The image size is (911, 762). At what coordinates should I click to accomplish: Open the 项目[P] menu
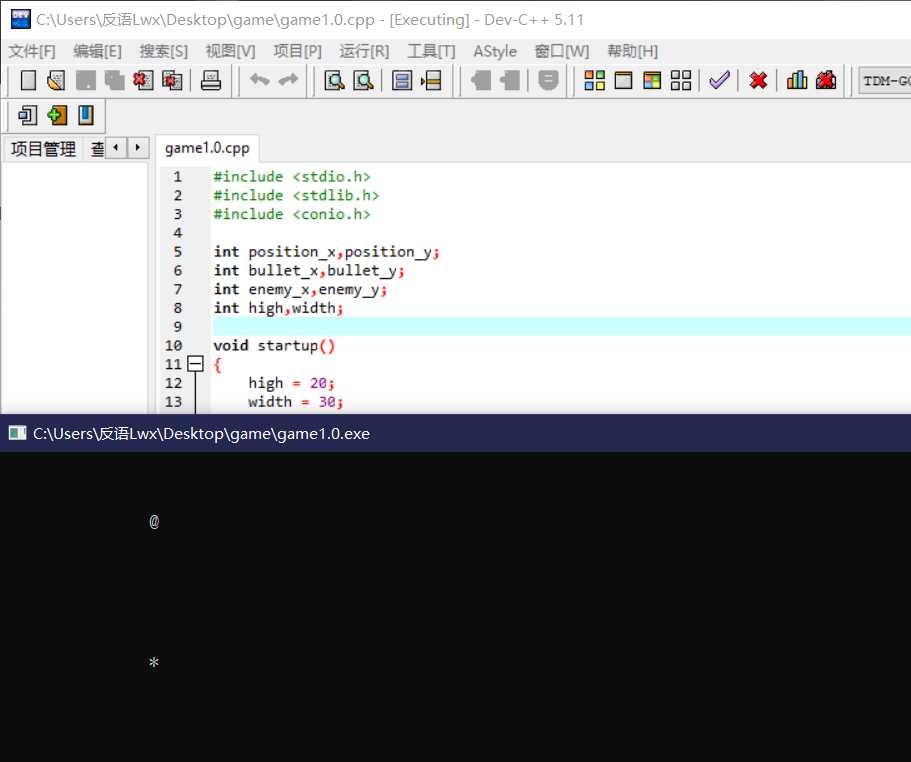297,51
